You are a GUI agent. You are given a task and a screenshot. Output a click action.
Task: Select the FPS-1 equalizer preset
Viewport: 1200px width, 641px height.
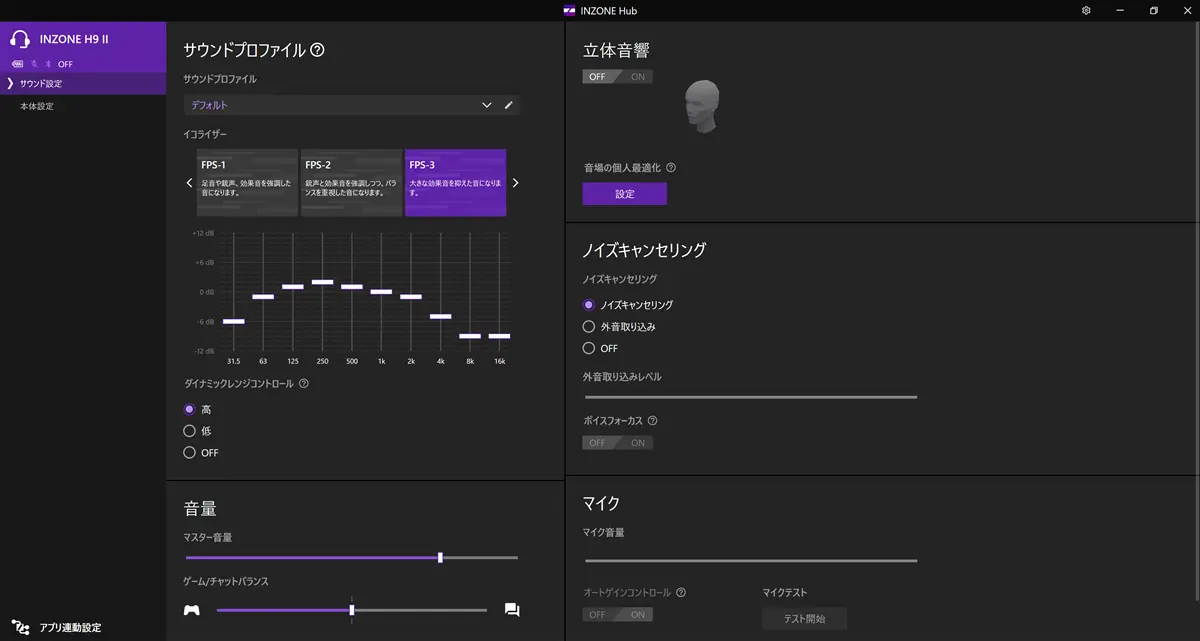[248, 183]
